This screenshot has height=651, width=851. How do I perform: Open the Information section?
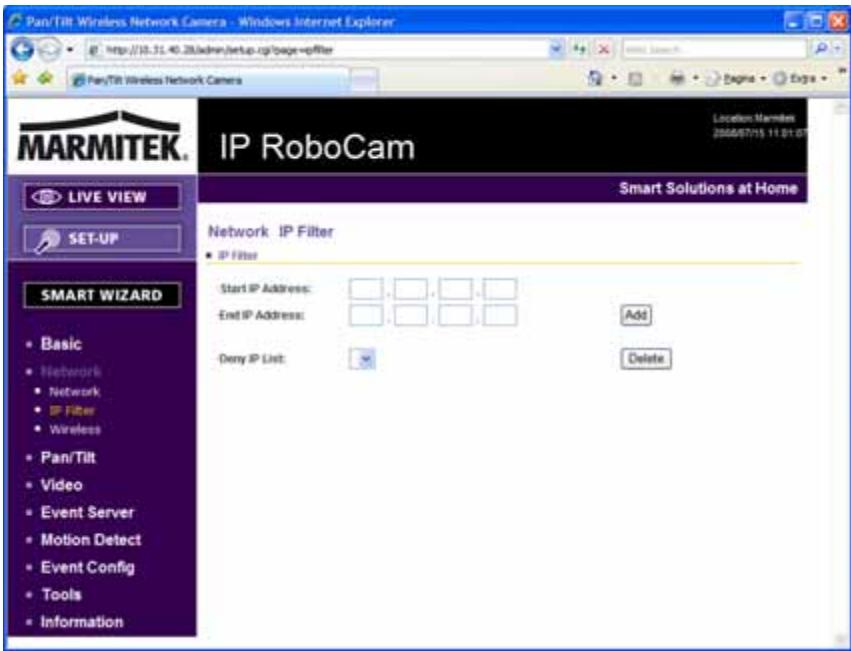[x=81, y=622]
